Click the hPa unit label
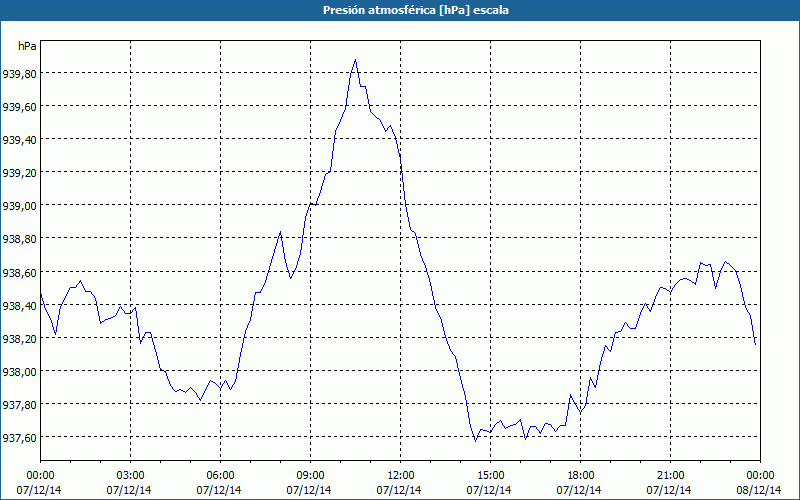The width and height of the screenshot is (800, 500). tap(27, 46)
